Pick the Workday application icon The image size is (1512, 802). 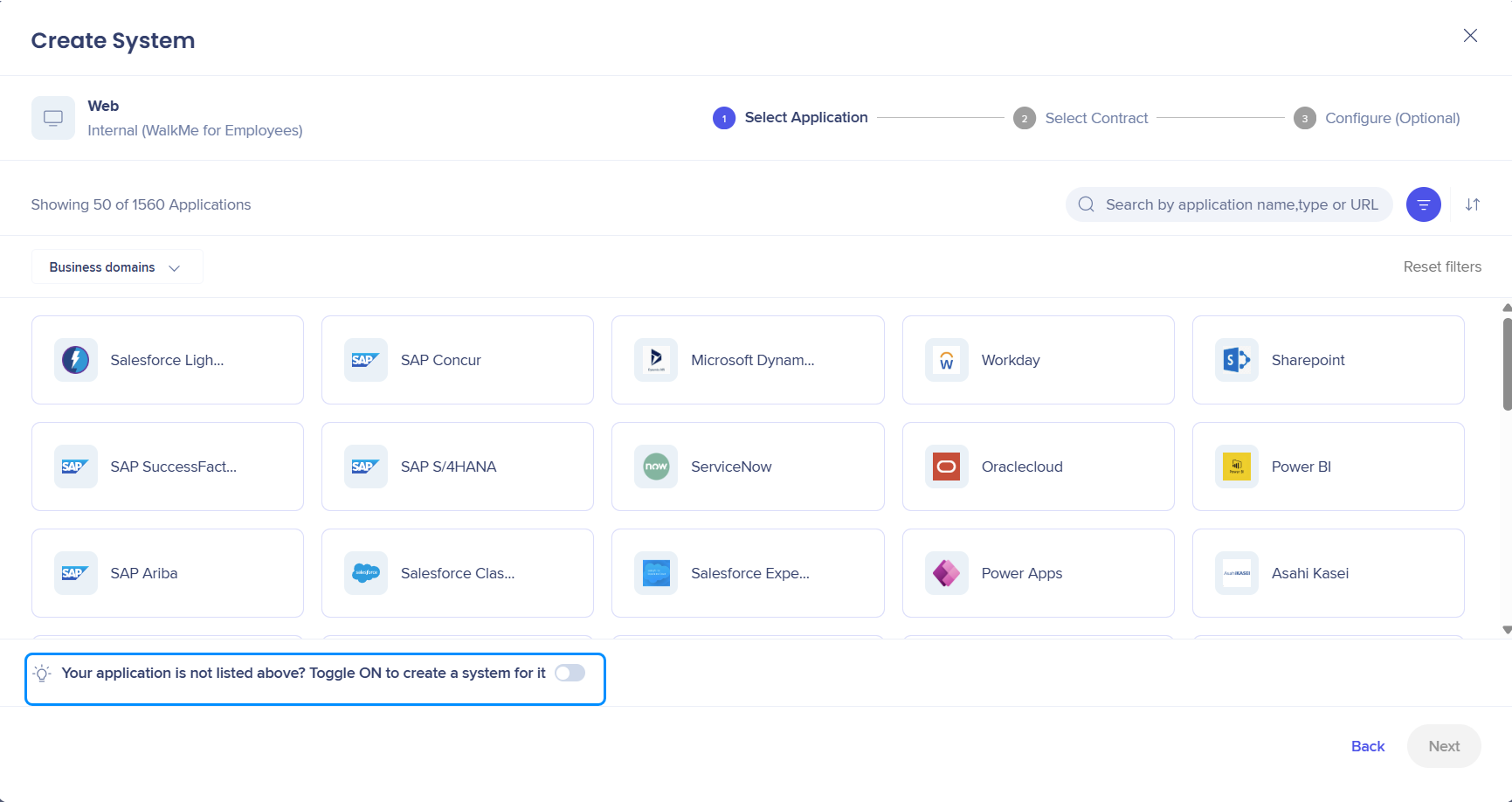click(946, 360)
